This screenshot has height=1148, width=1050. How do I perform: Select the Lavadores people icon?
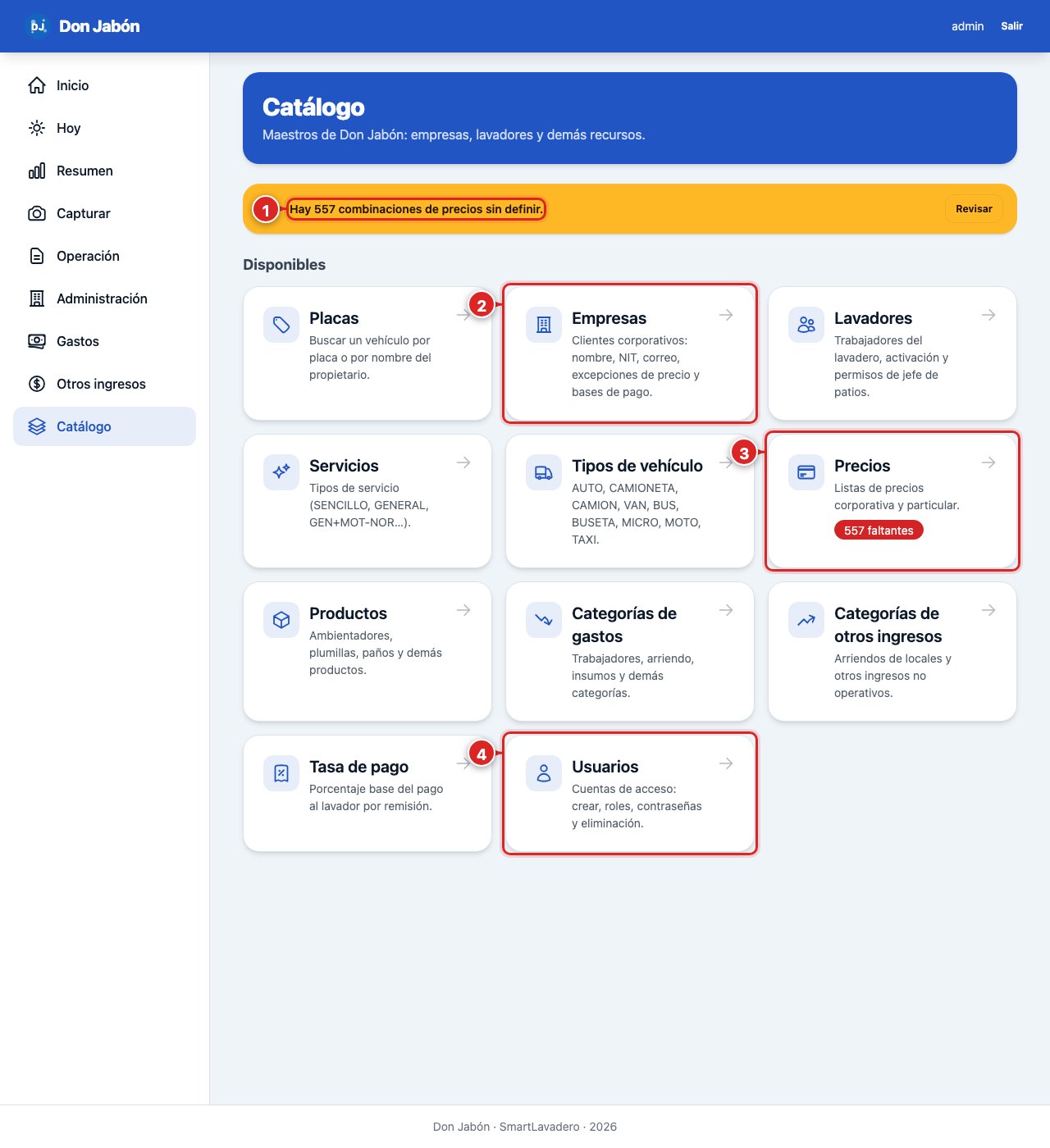click(806, 325)
